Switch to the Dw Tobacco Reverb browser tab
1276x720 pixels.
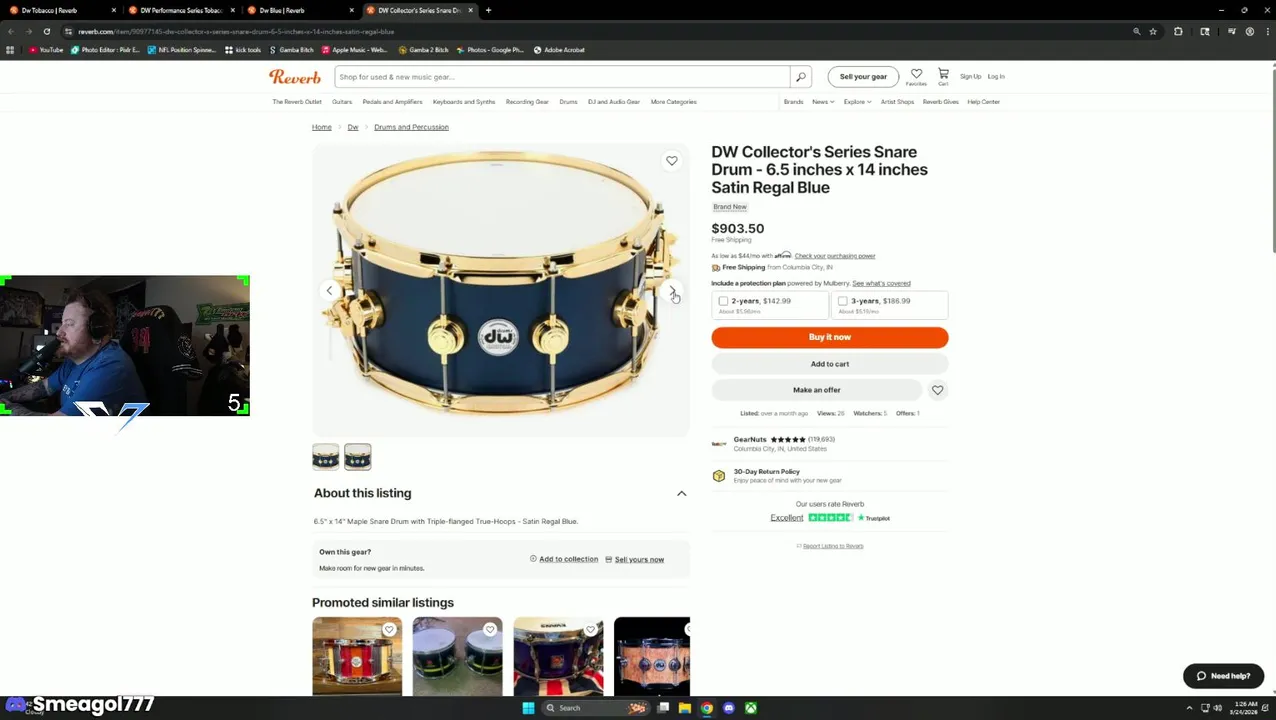point(55,10)
